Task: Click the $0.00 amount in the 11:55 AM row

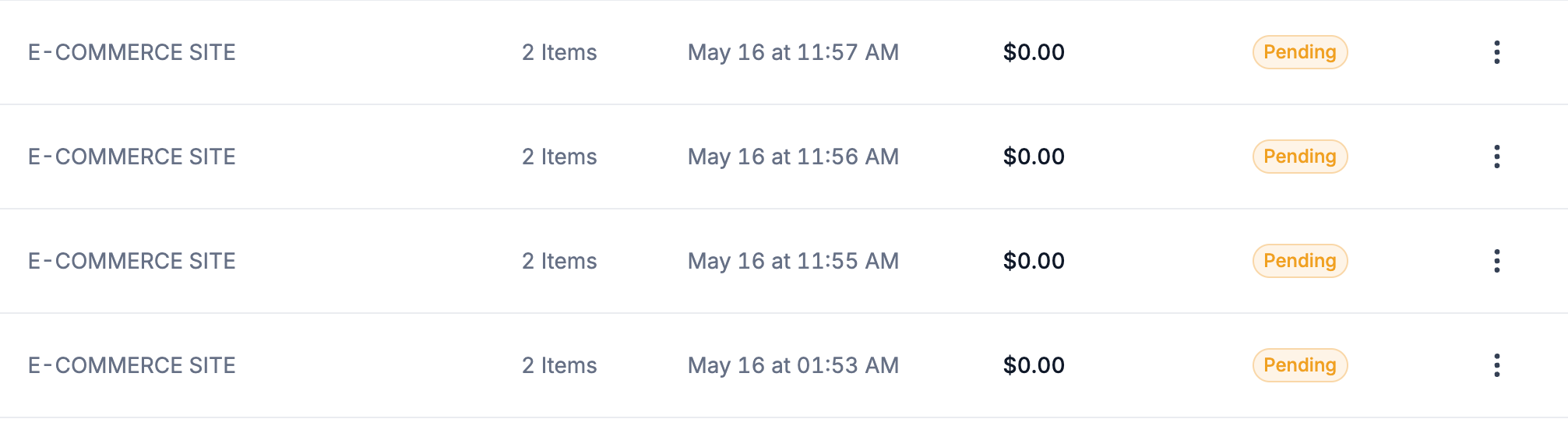Action: tap(1034, 261)
